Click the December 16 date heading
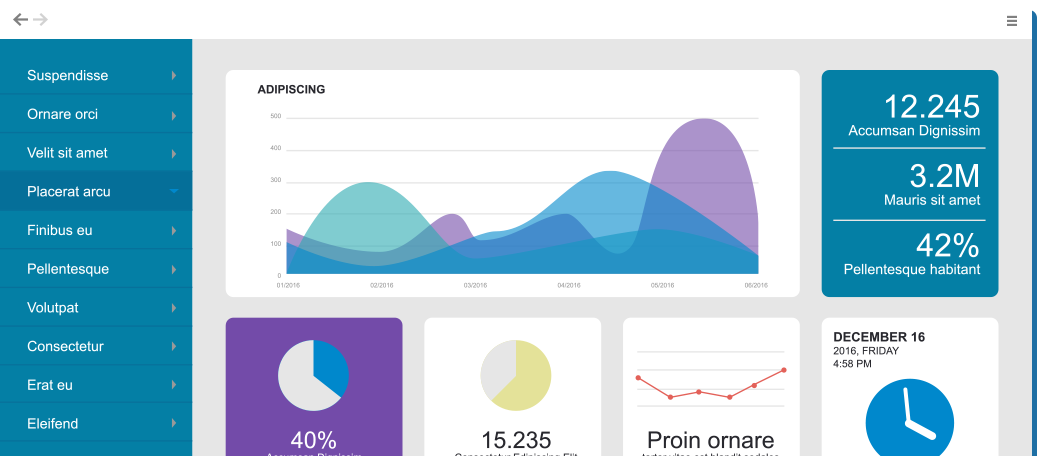 [x=879, y=337]
